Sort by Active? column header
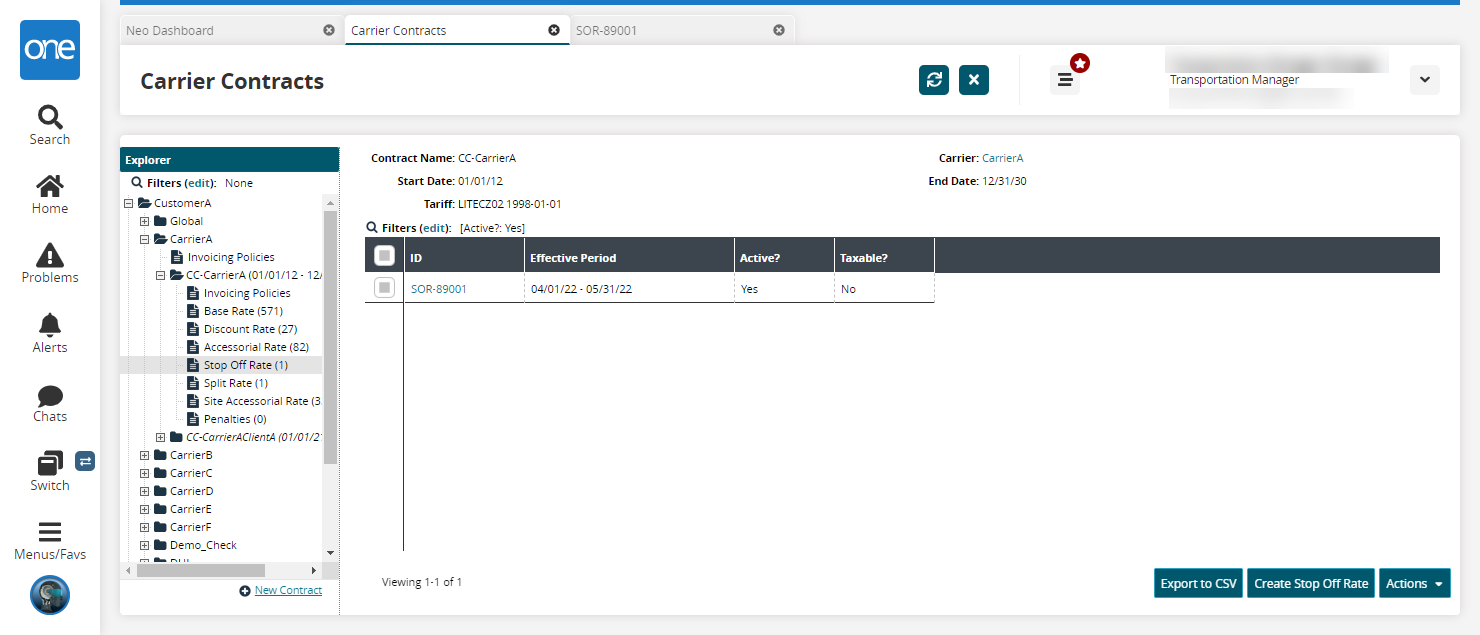Viewport: 1480px width, 635px height. point(784,255)
